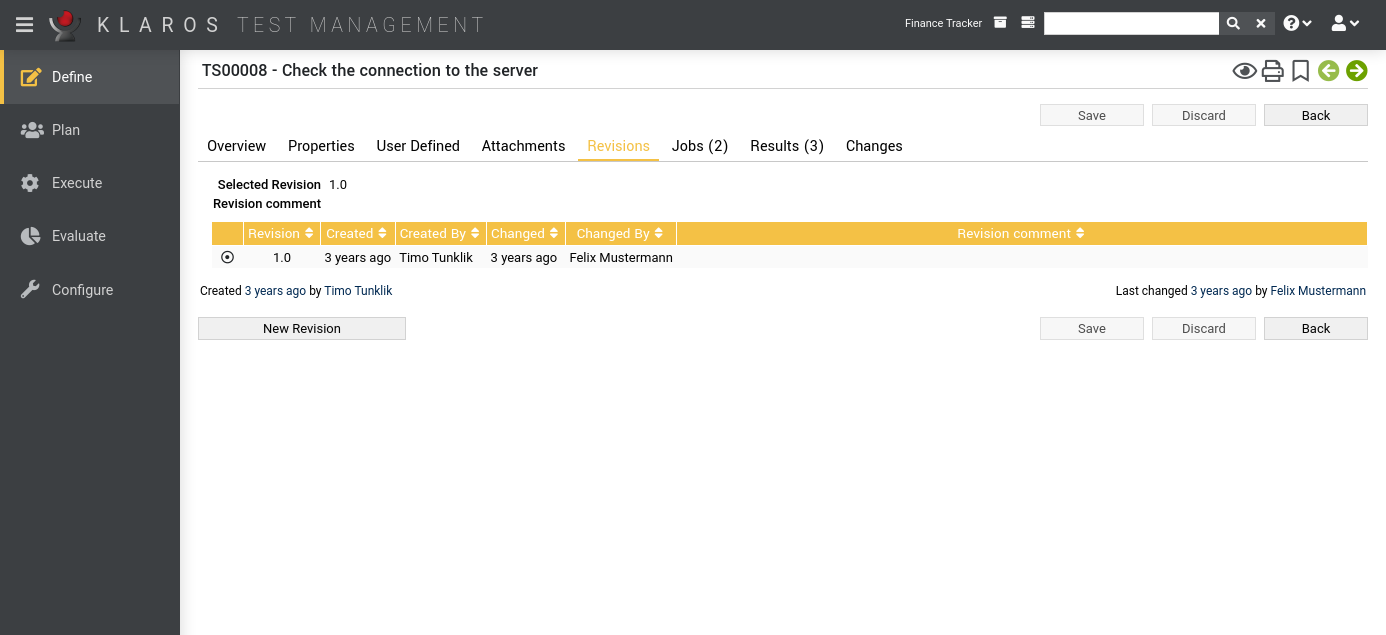Open the help dropdown menu
This screenshot has width=1386, height=635.
click(x=1297, y=22)
